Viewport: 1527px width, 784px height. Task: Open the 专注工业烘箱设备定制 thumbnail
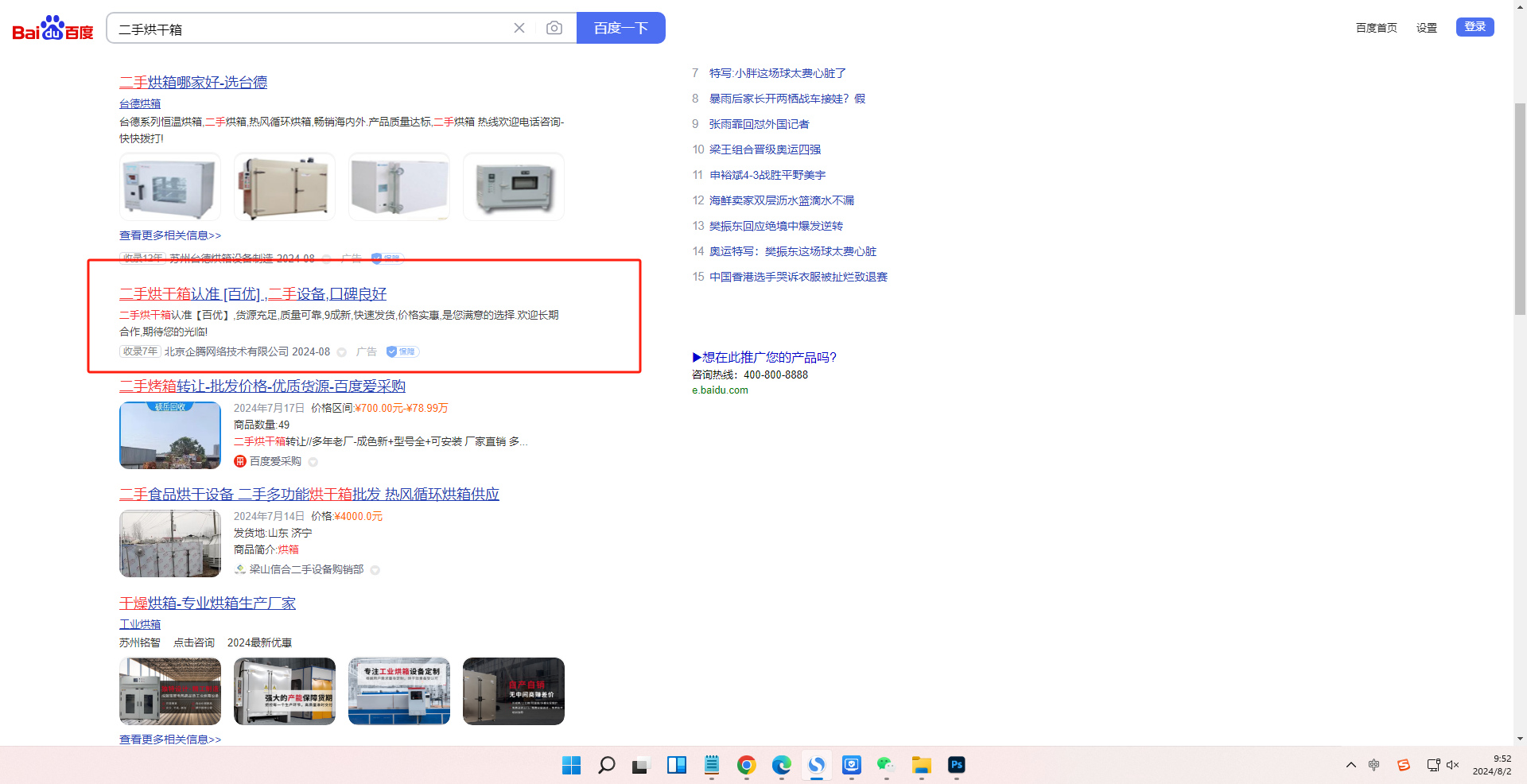(x=399, y=691)
